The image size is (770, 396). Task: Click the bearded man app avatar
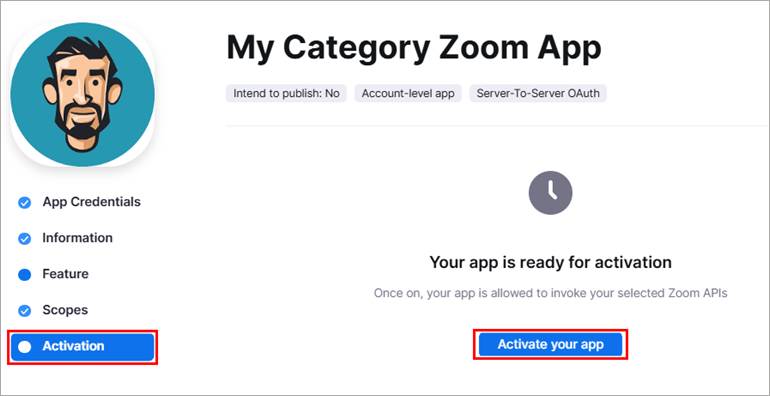coord(82,95)
